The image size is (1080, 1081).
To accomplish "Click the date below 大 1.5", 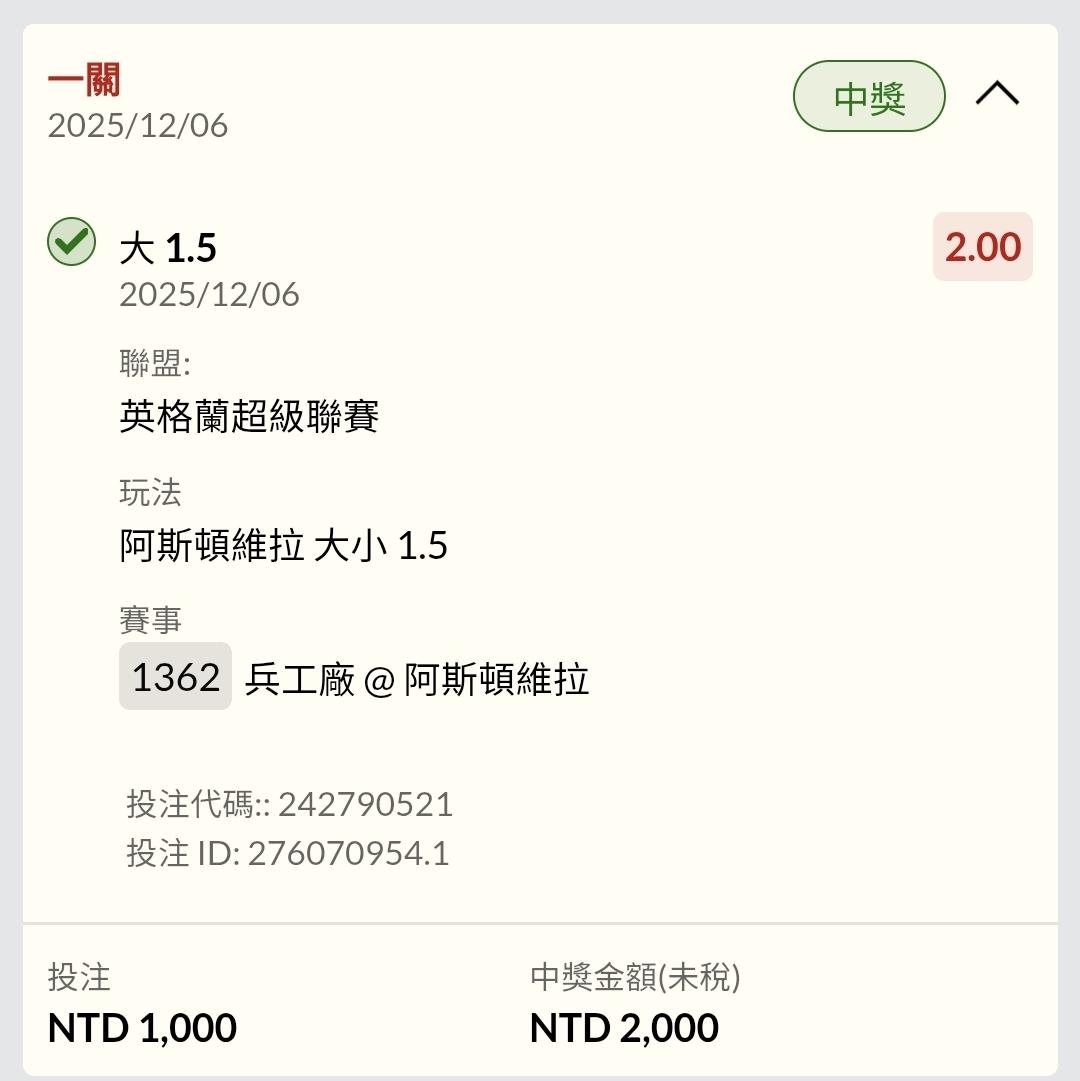I will (x=209, y=294).
